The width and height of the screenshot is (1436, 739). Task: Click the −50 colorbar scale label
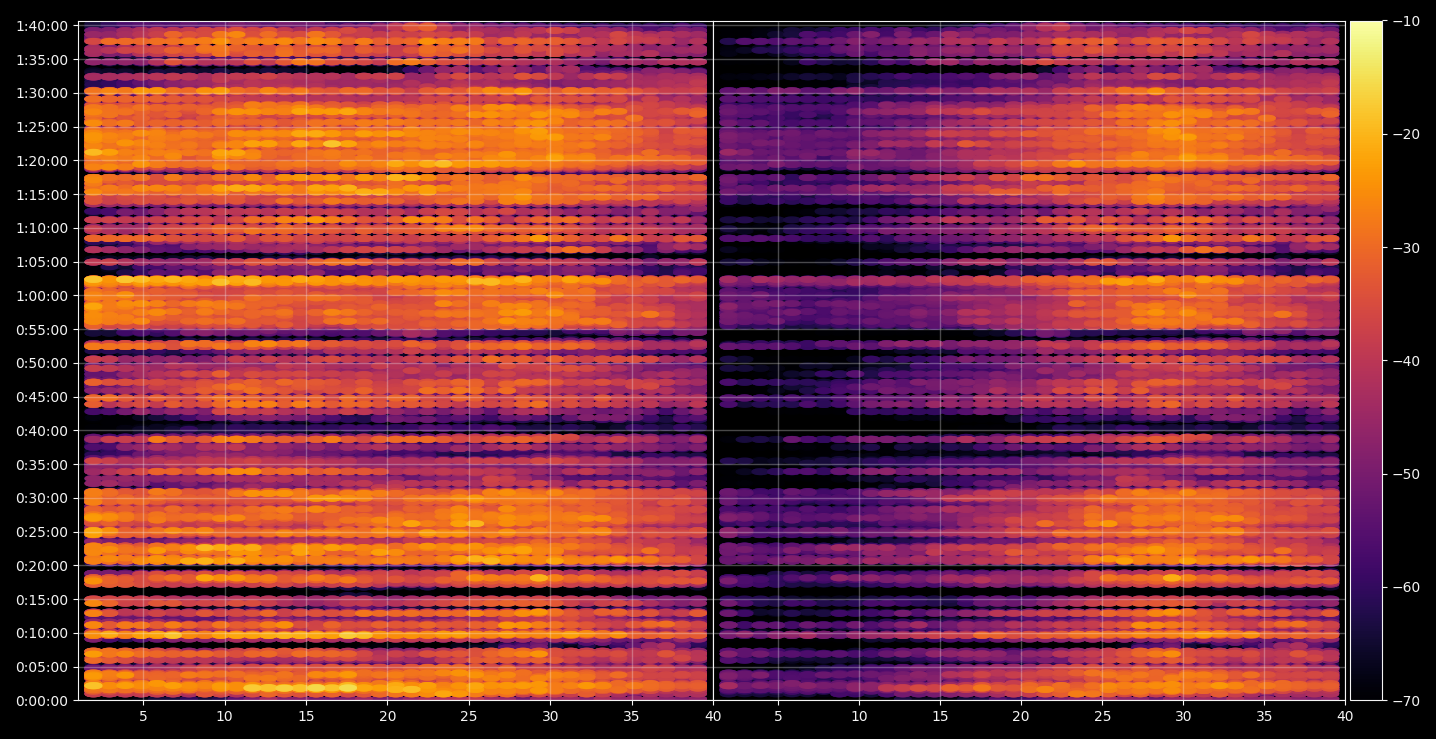1405,474
